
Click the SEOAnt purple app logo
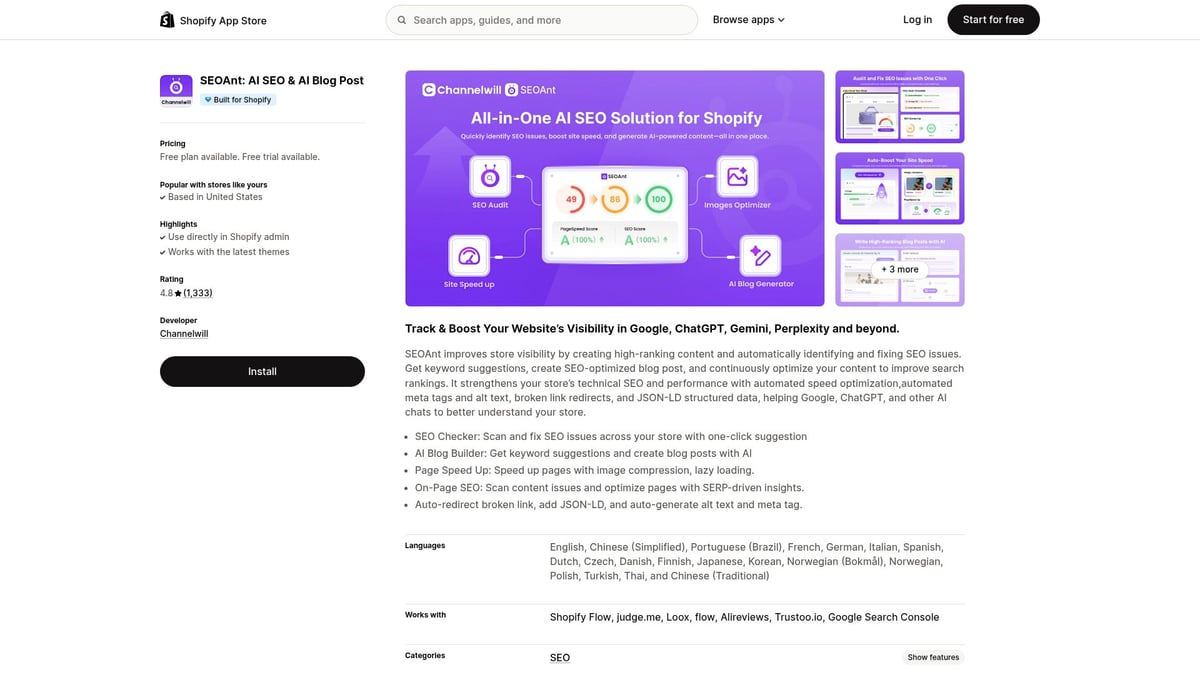(x=176, y=88)
